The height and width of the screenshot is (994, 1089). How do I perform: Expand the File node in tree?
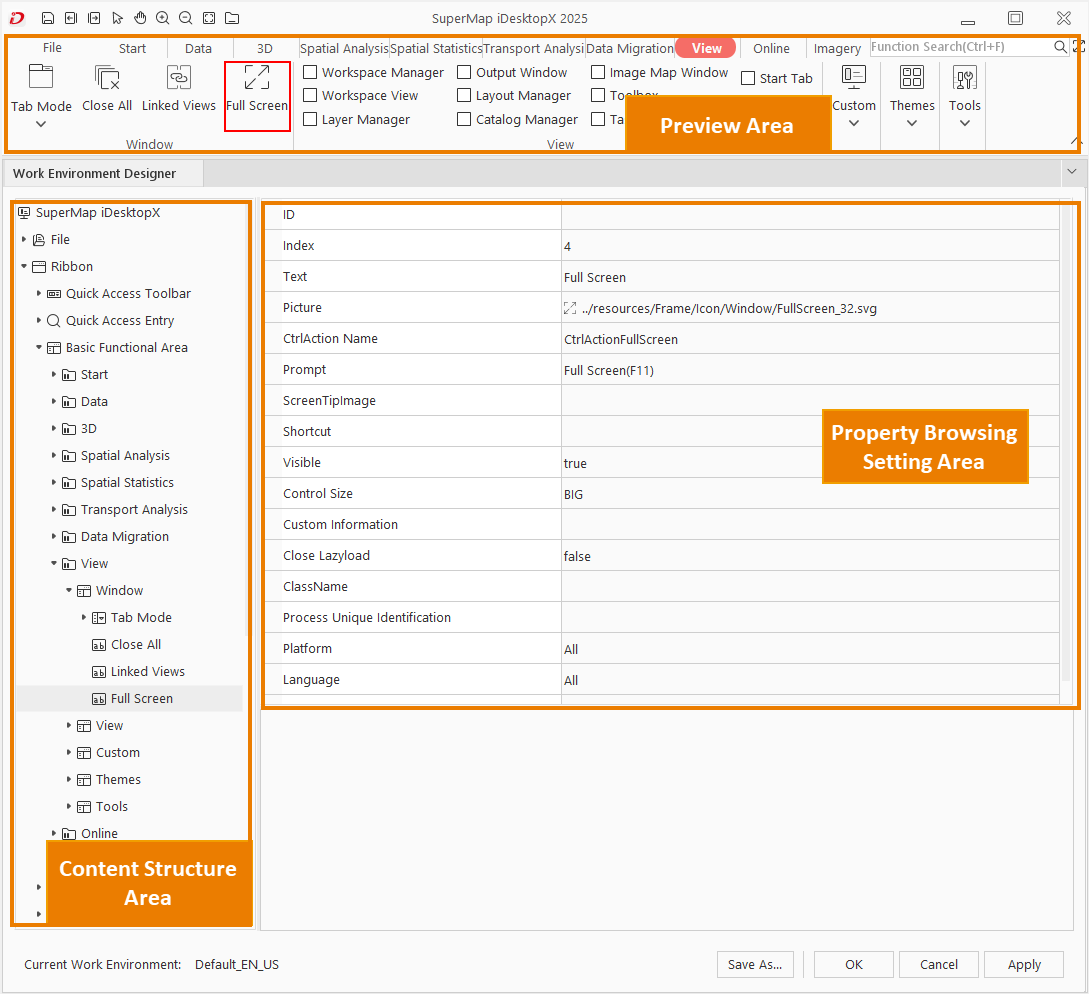(24, 240)
